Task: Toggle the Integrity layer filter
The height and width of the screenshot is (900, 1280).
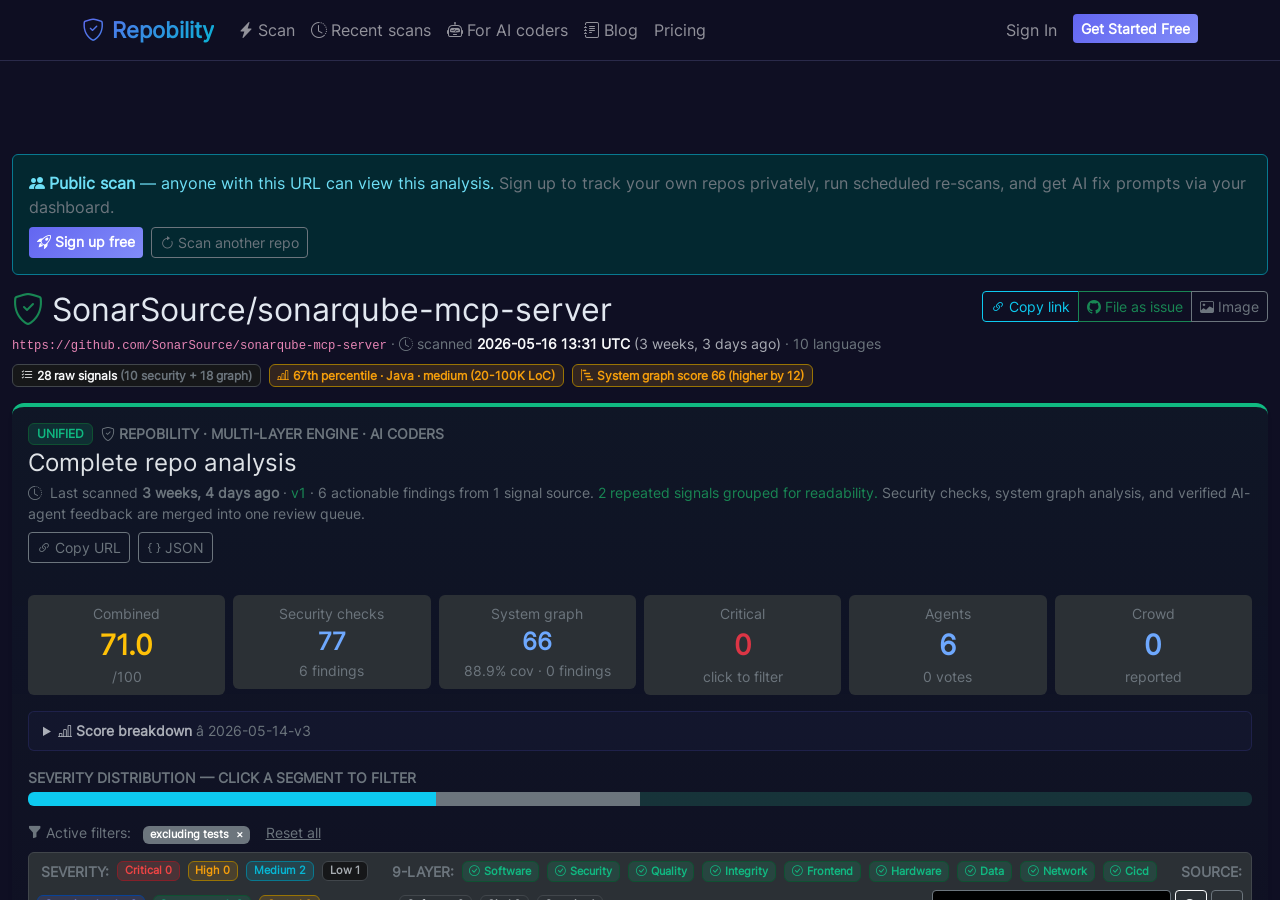Action: click(739, 871)
